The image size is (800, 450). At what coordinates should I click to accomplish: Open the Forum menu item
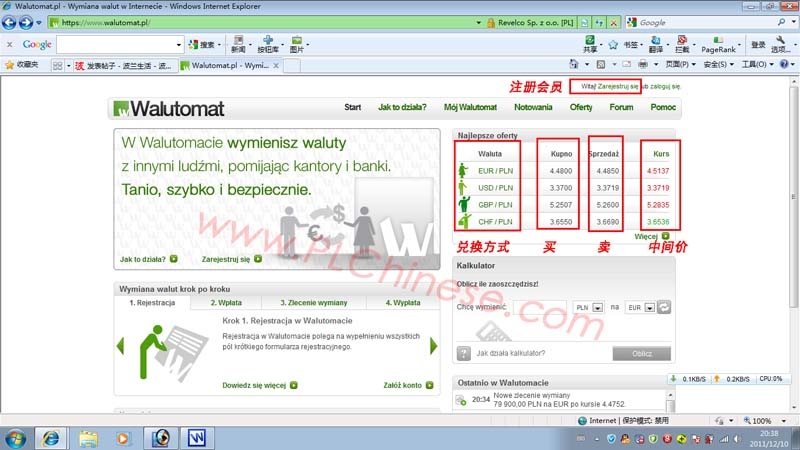click(x=621, y=107)
